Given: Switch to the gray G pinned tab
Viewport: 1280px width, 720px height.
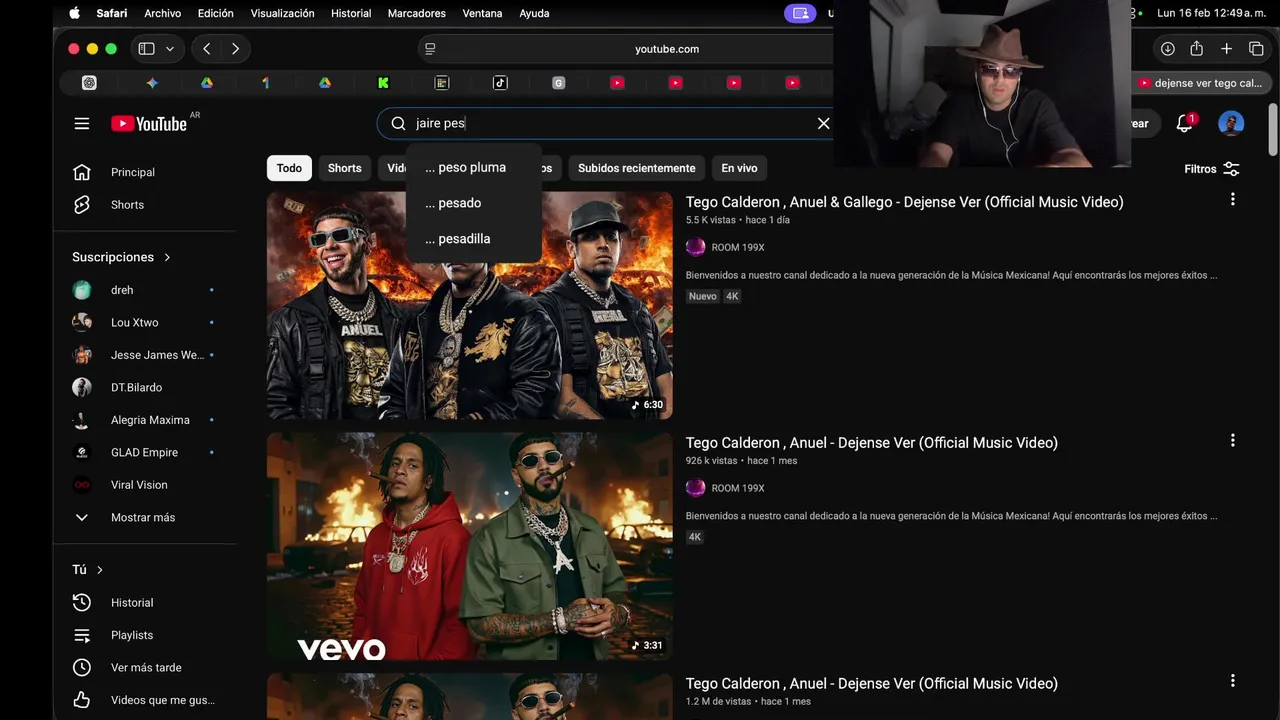Looking at the screenshot, I should point(559,83).
